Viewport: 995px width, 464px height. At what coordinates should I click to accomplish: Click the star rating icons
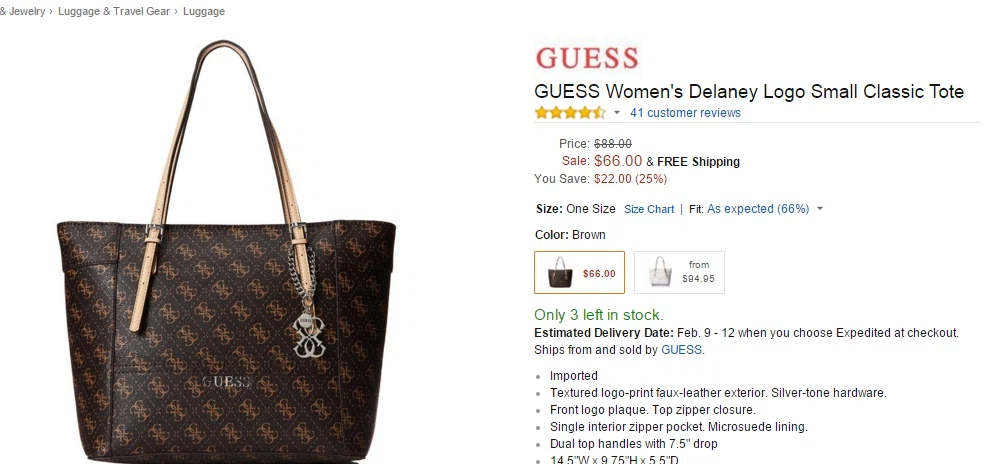click(570, 113)
